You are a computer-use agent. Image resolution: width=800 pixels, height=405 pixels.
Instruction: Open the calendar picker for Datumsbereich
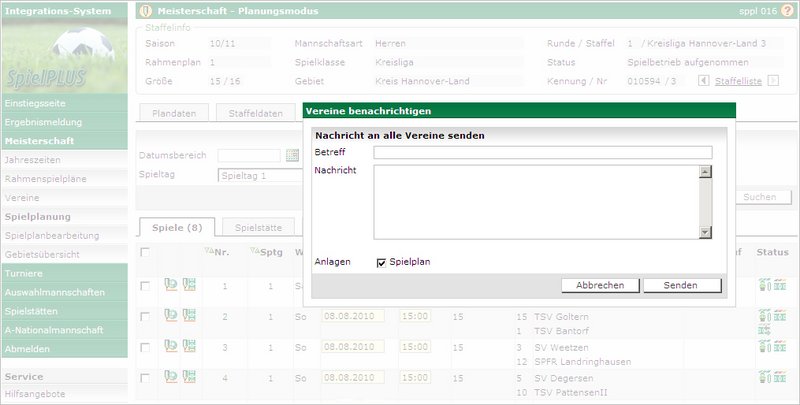click(x=293, y=155)
